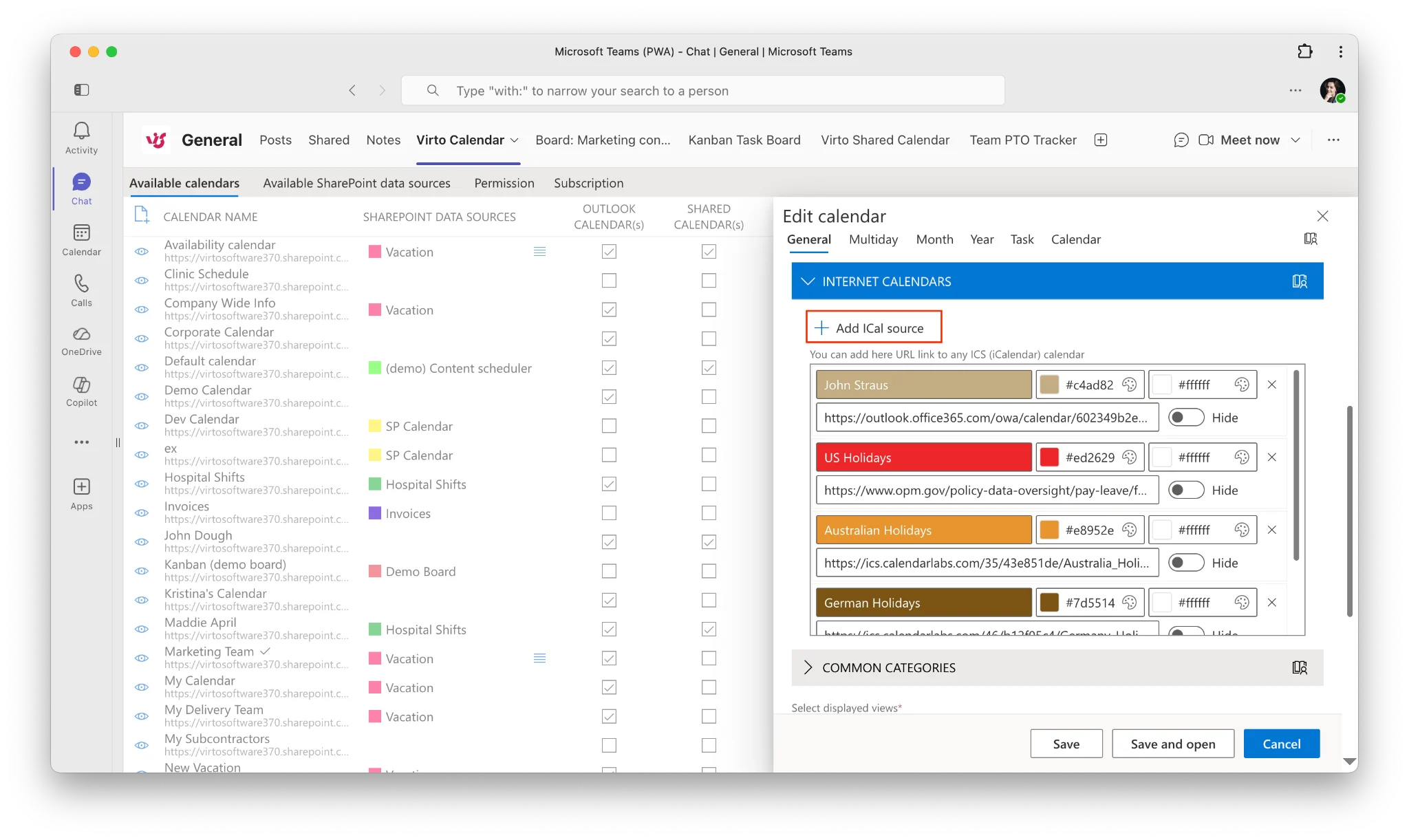Delete the Australian Holidays iCal source
Screen dimensions: 1409x840
coord(1272,530)
